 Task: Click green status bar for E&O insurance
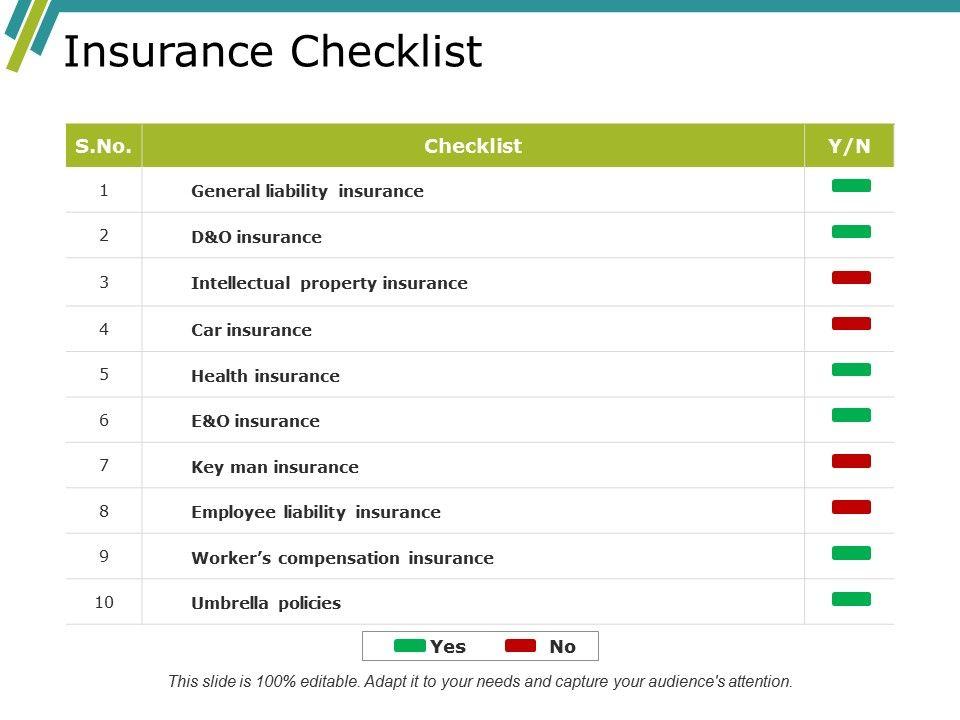(x=851, y=415)
